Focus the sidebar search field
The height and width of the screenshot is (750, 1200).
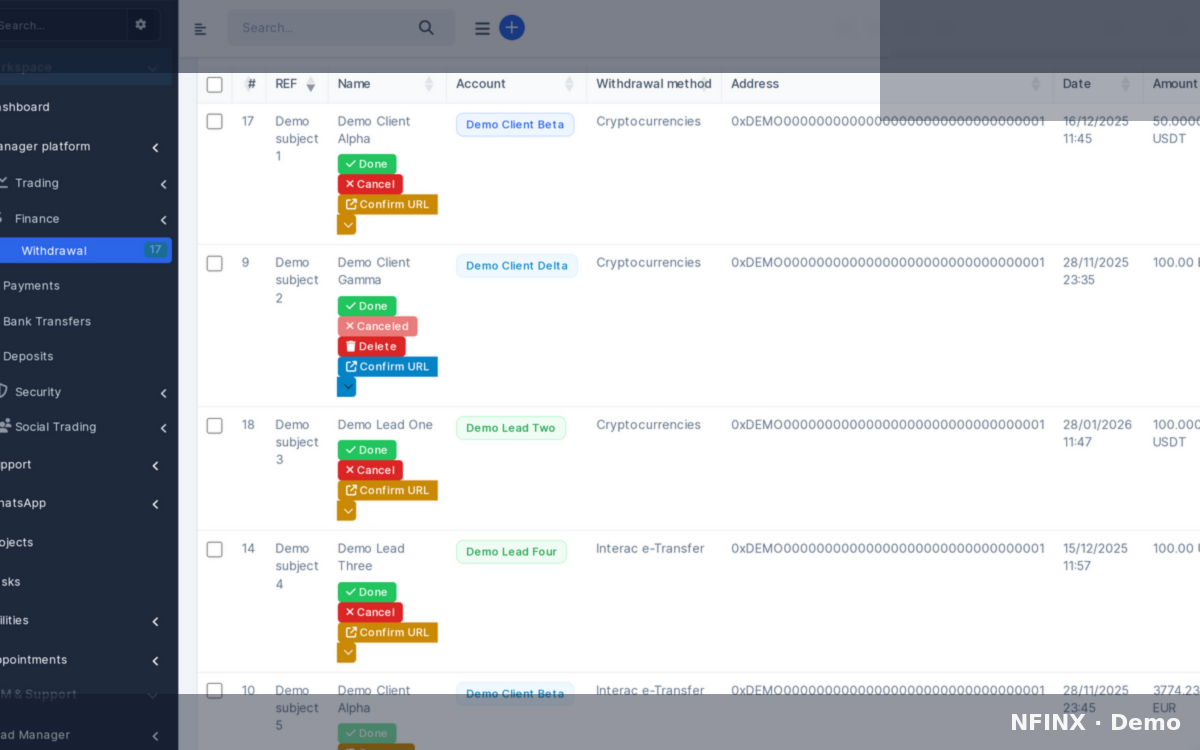[x=62, y=25]
